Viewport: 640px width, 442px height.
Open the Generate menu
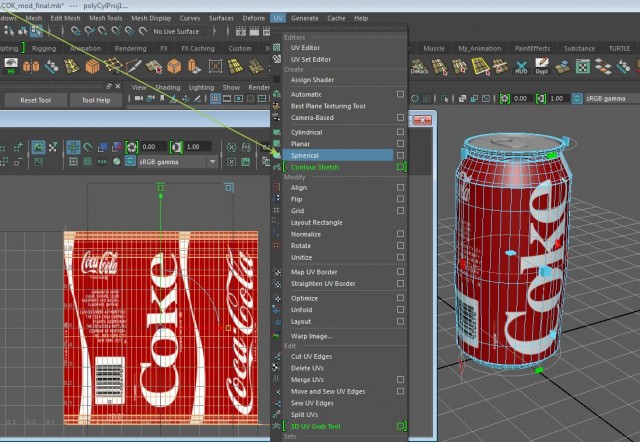[304, 18]
